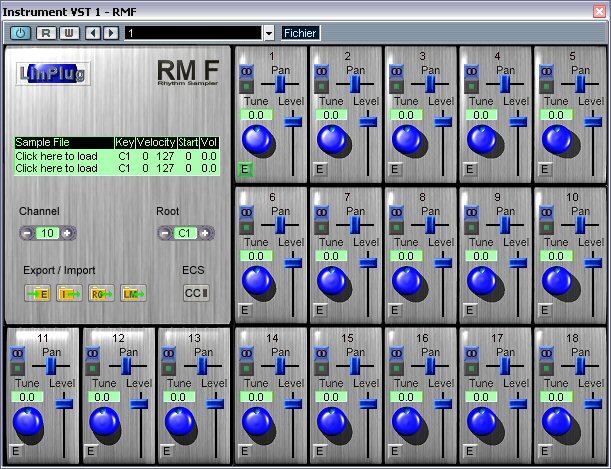Load sample in second 'Click here to load' row
This screenshot has width=611, height=469.
117,168
